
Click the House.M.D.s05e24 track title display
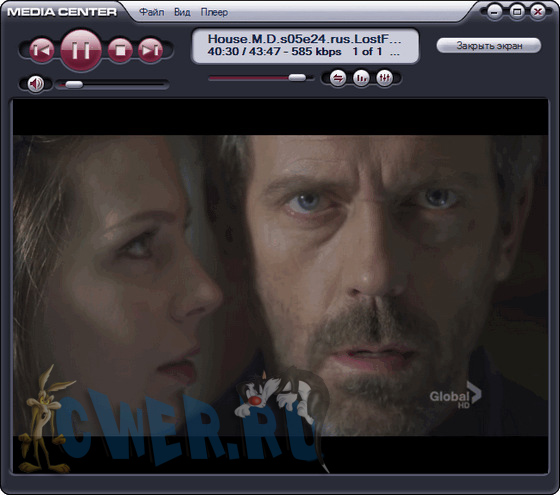pyautogui.click(x=304, y=39)
